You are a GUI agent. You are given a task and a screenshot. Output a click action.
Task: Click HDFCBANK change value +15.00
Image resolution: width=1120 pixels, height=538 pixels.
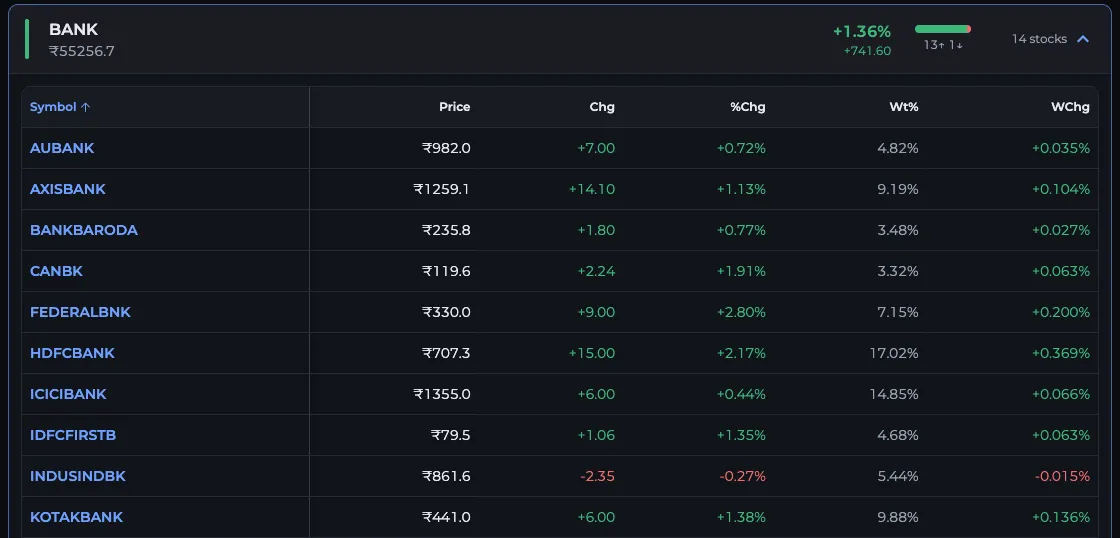591,353
